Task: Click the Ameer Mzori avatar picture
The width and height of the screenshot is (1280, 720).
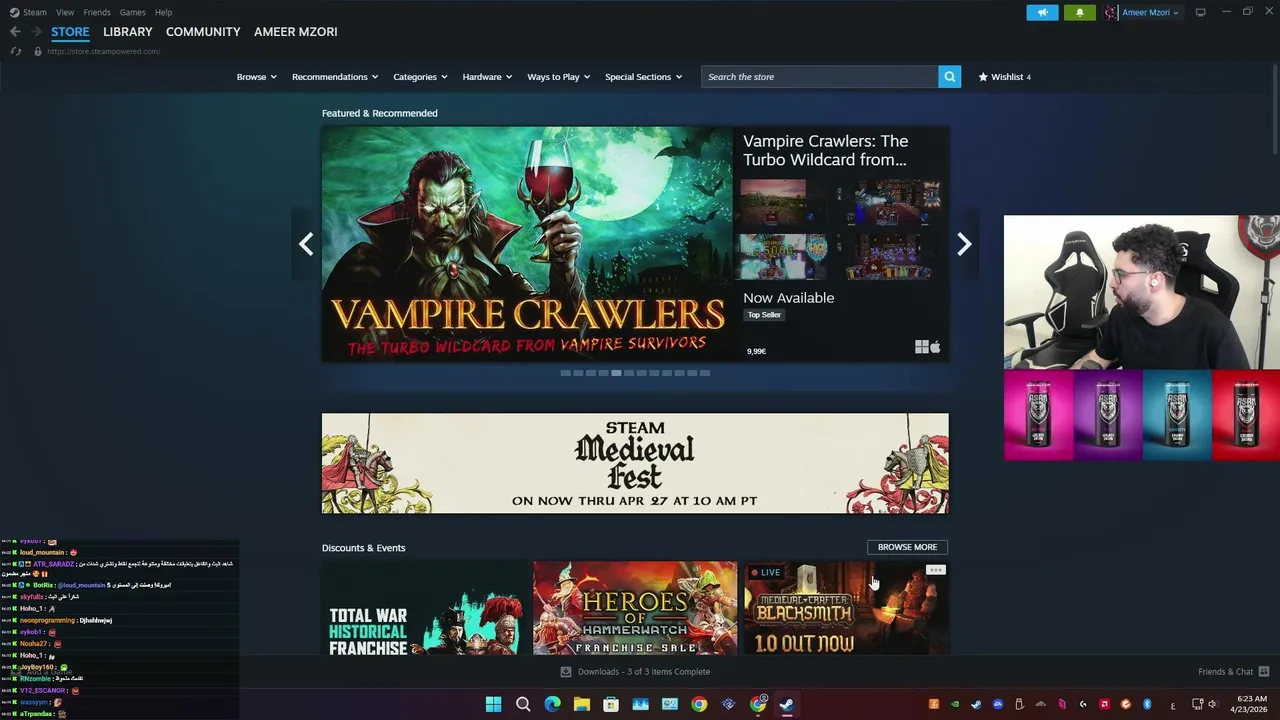Action: (x=1111, y=12)
